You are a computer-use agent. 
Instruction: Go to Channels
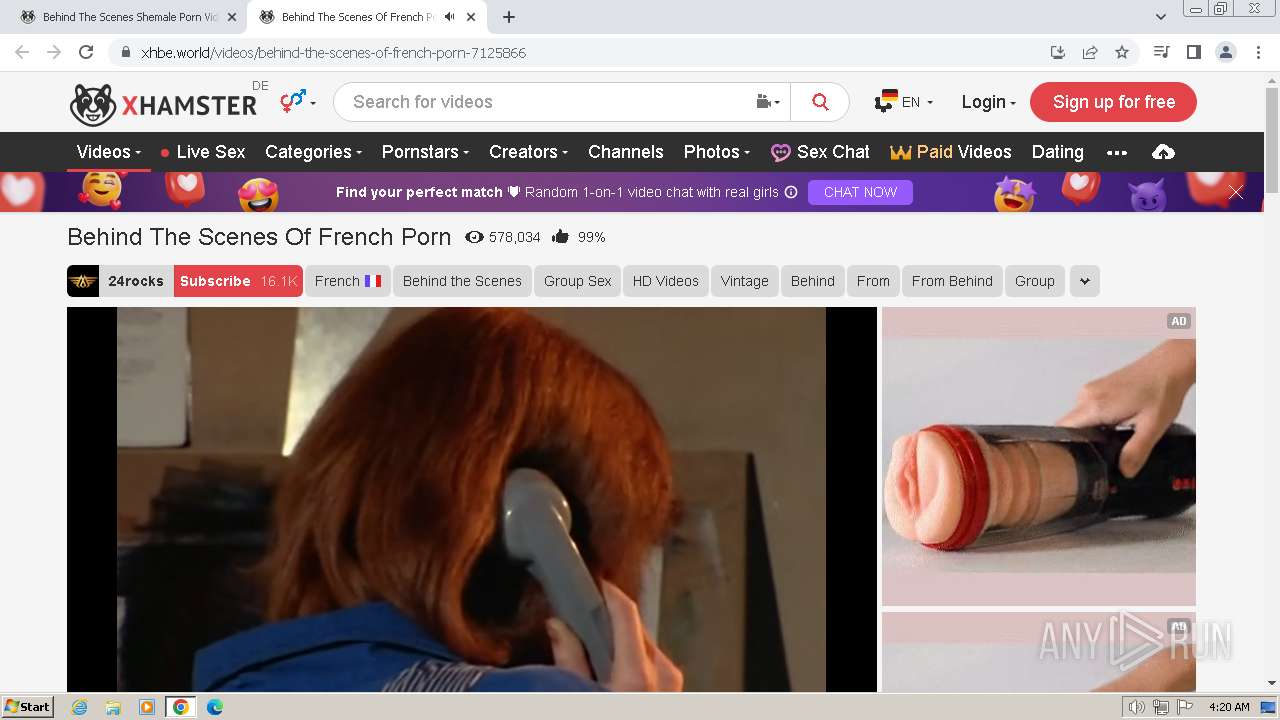626,152
